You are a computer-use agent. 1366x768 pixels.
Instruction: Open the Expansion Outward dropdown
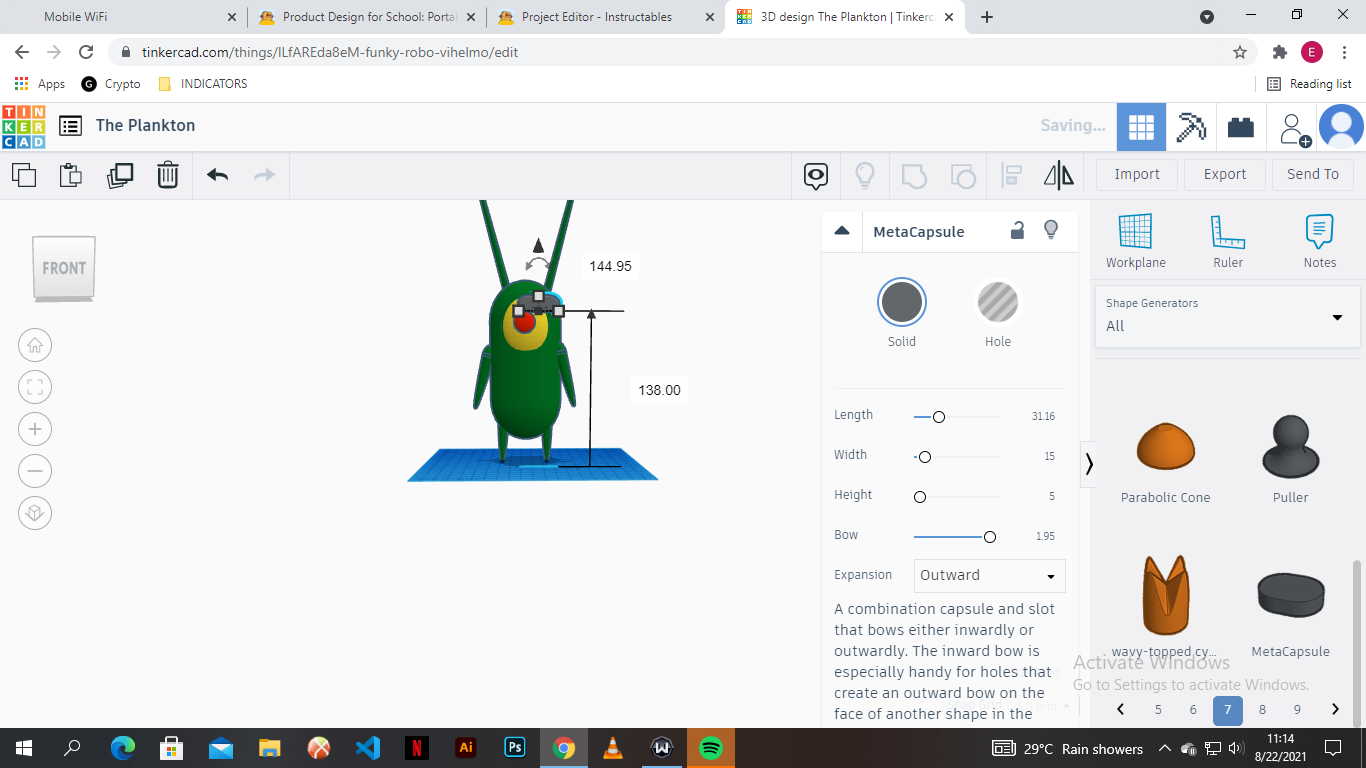990,576
